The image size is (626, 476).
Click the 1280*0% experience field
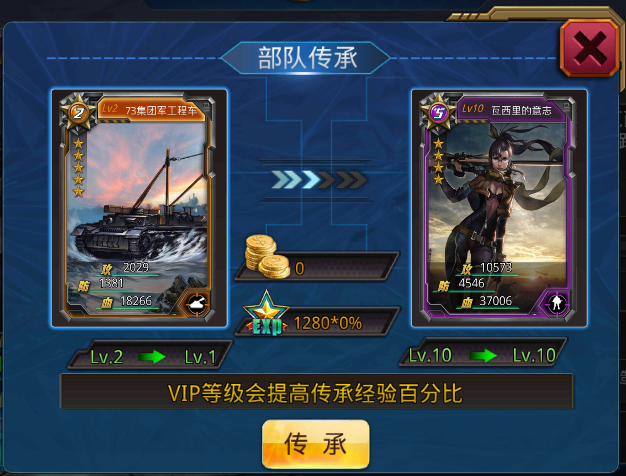(317, 322)
